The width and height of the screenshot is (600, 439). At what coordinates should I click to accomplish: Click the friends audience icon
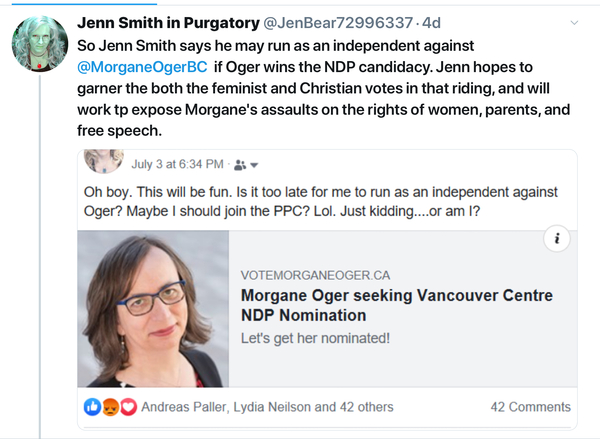pos(239,163)
